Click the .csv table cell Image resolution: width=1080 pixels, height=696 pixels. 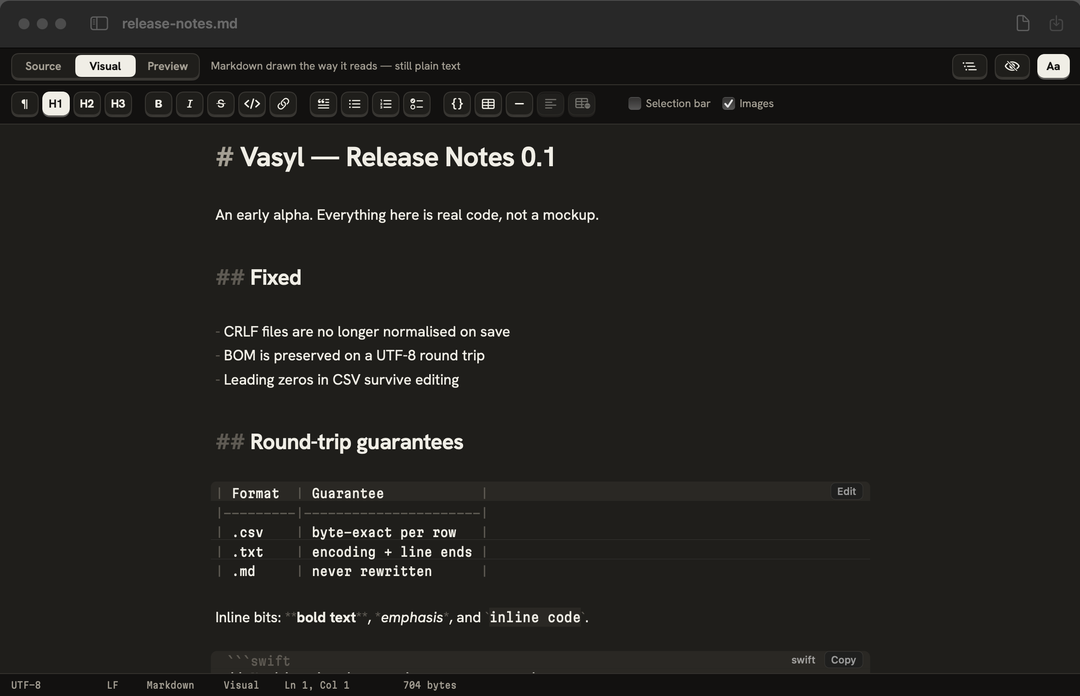247,533
